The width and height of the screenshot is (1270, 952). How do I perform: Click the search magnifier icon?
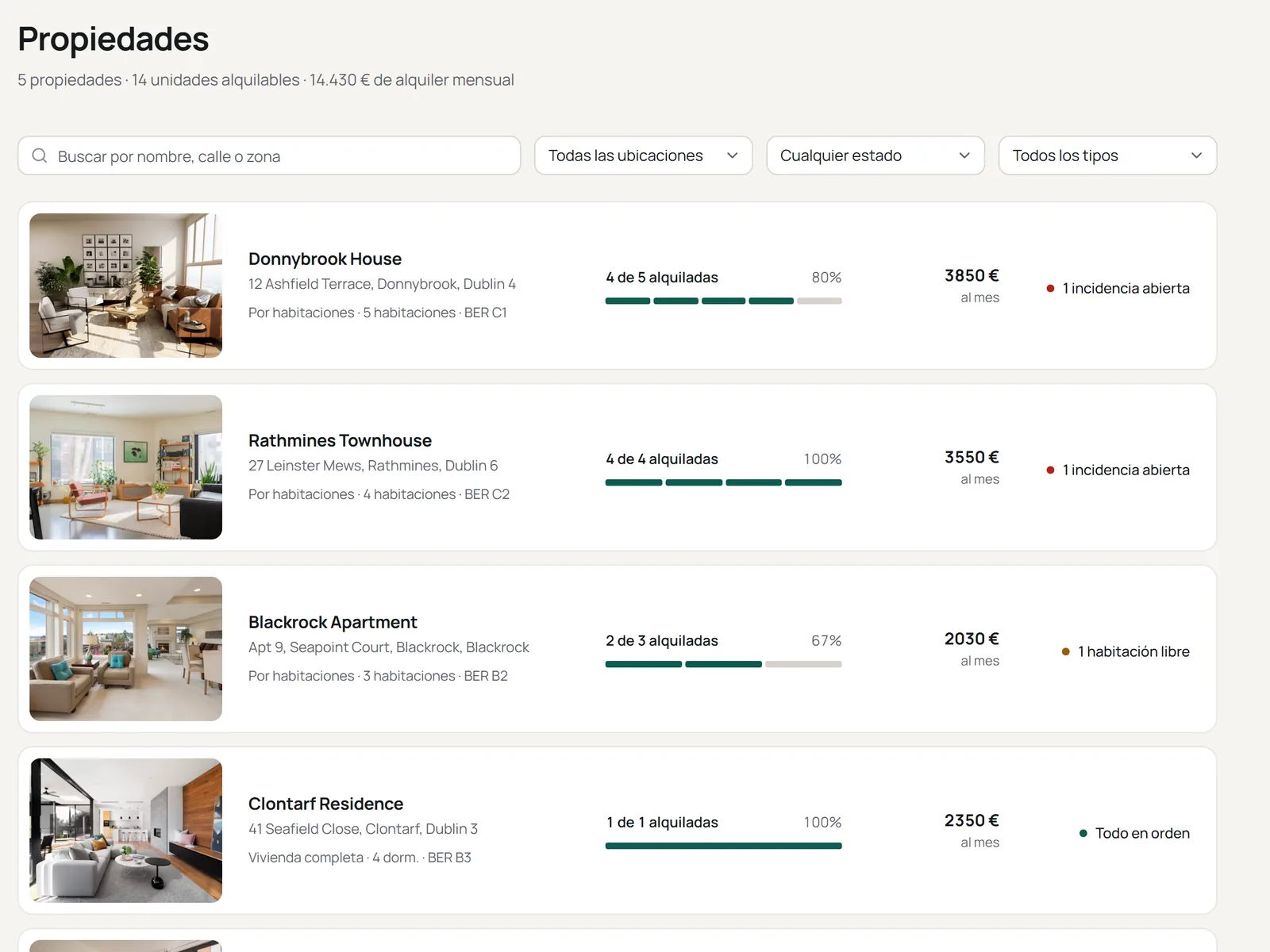pyautogui.click(x=40, y=155)
